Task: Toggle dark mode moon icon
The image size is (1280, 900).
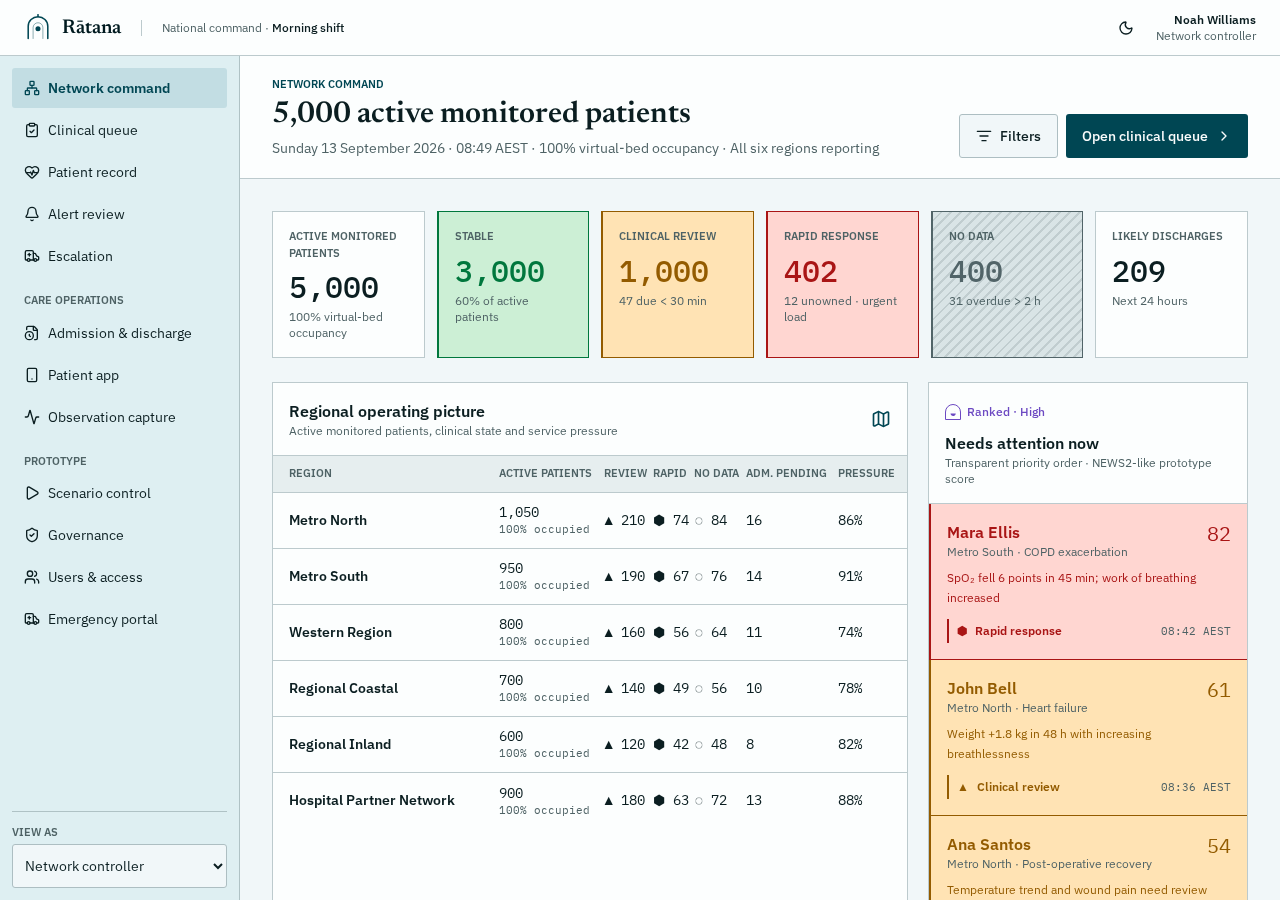Action: (1126, 28)
